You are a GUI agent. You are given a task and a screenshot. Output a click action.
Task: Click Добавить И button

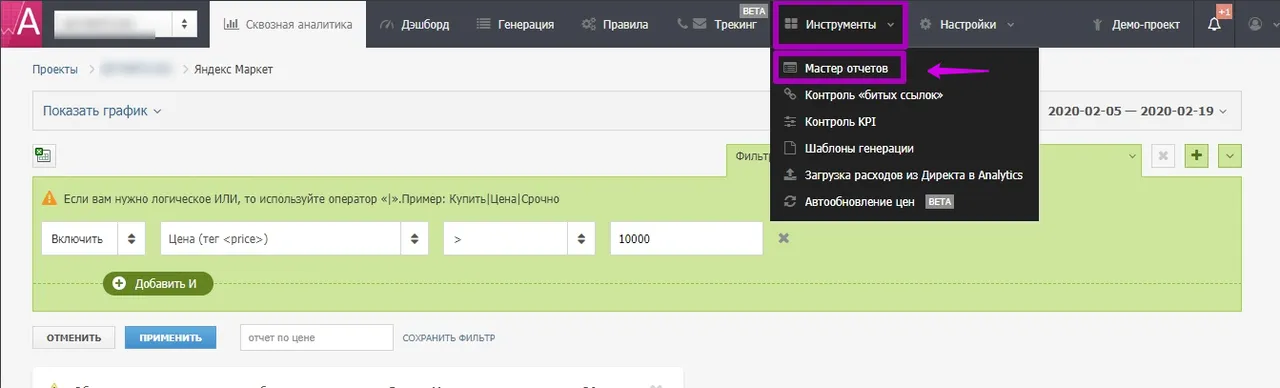(158, 283)
